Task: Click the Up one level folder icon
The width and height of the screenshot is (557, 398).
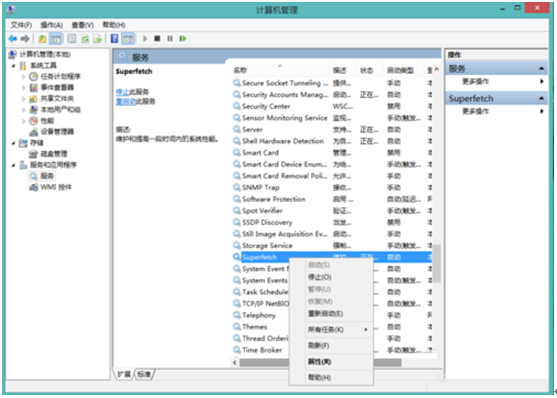Action: (42, 38)
